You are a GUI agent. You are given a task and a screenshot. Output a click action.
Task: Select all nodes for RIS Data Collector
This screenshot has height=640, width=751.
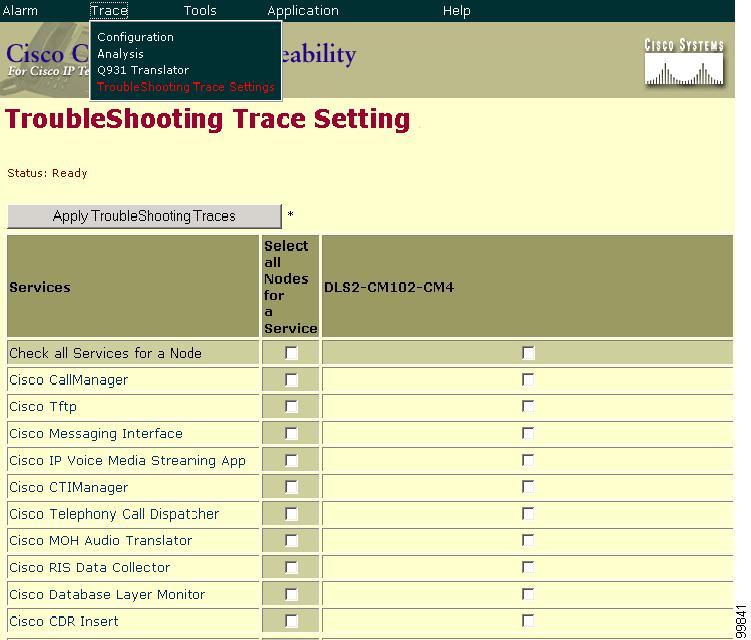[x=291, y=567]
